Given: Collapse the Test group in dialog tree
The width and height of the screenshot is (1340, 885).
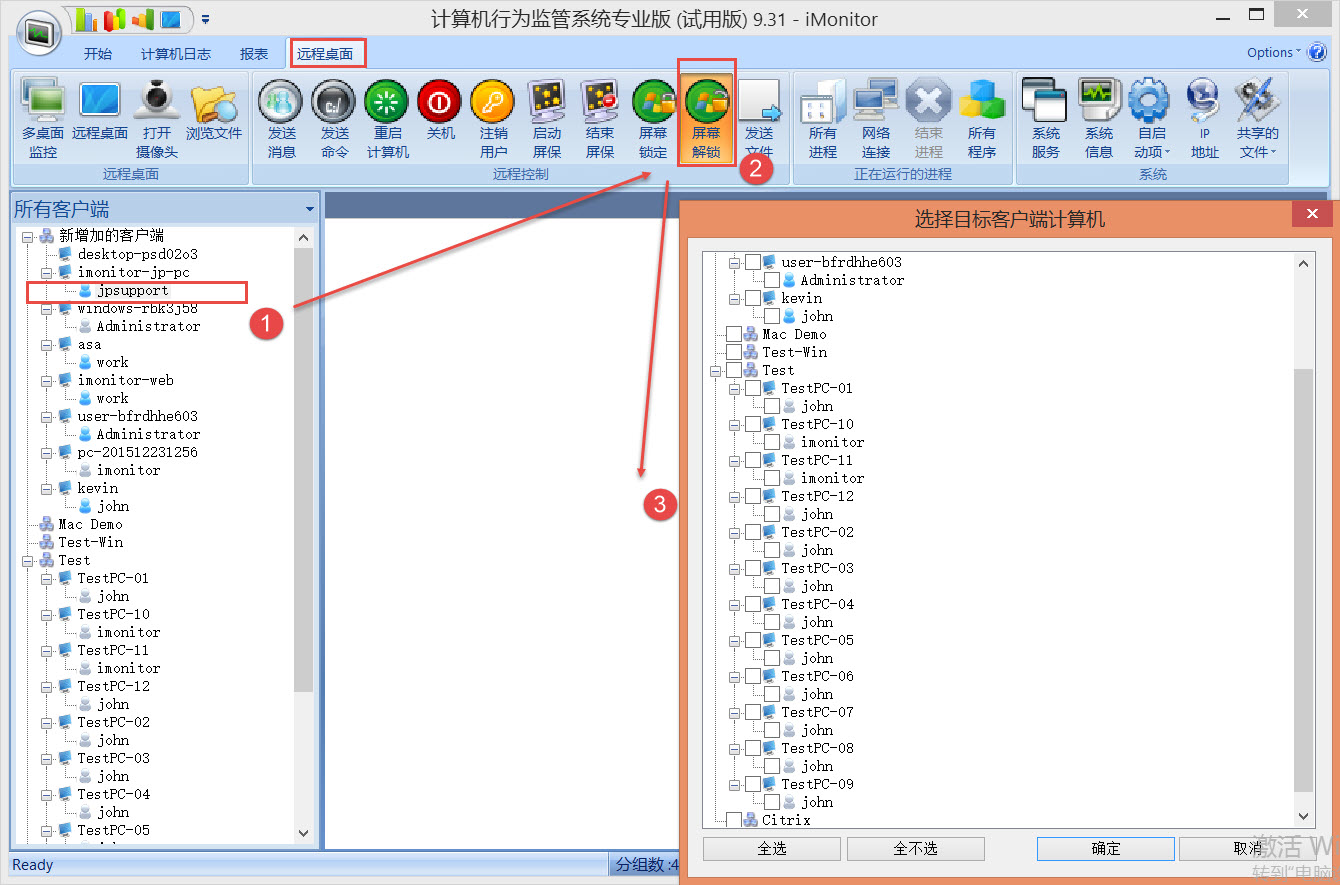Looking at the screenshot, I should [x=715, y=370].
